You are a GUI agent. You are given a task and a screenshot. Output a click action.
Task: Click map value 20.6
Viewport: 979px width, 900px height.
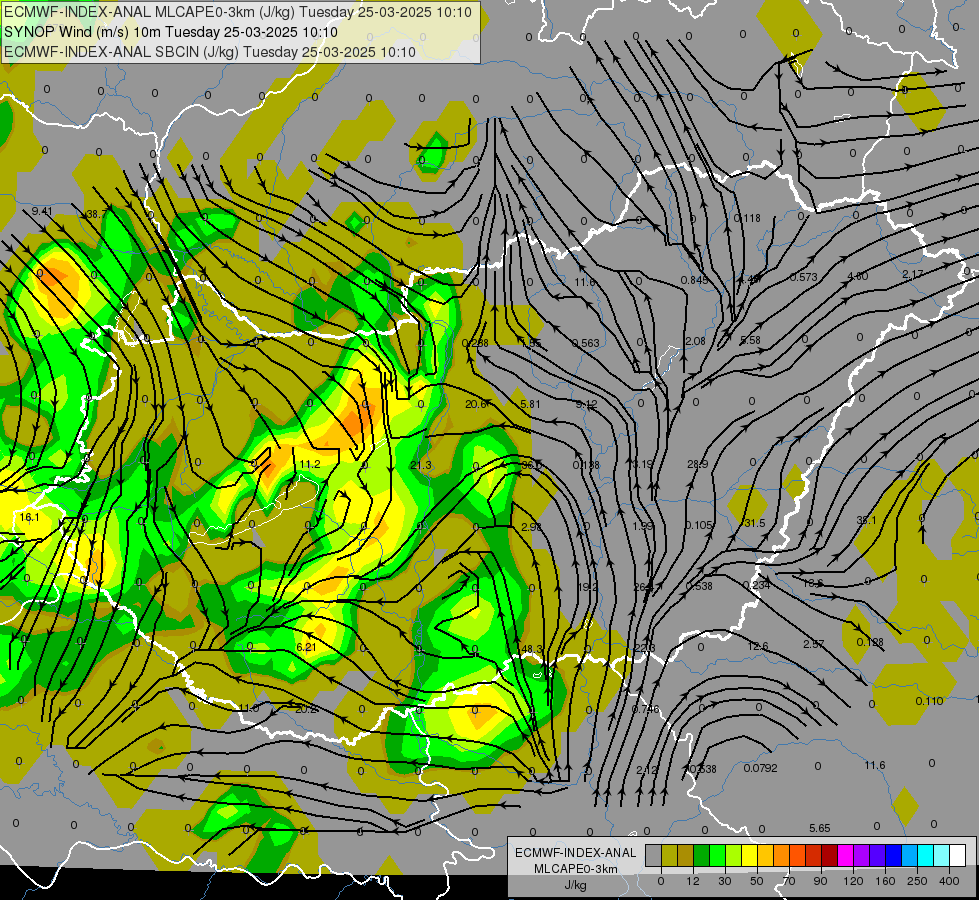coord(476,404)
